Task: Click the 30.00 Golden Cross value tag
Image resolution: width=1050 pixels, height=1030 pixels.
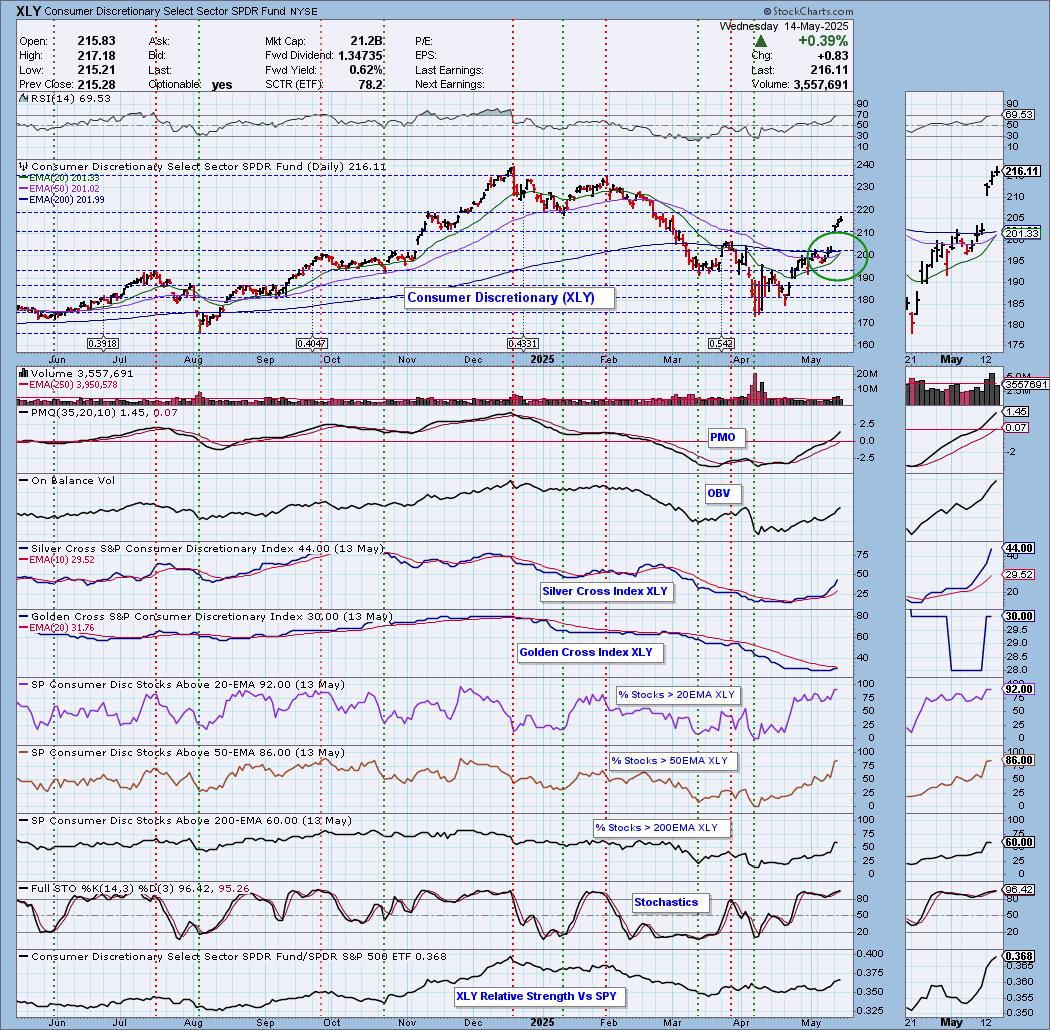Action: (x=1020, y=616)
